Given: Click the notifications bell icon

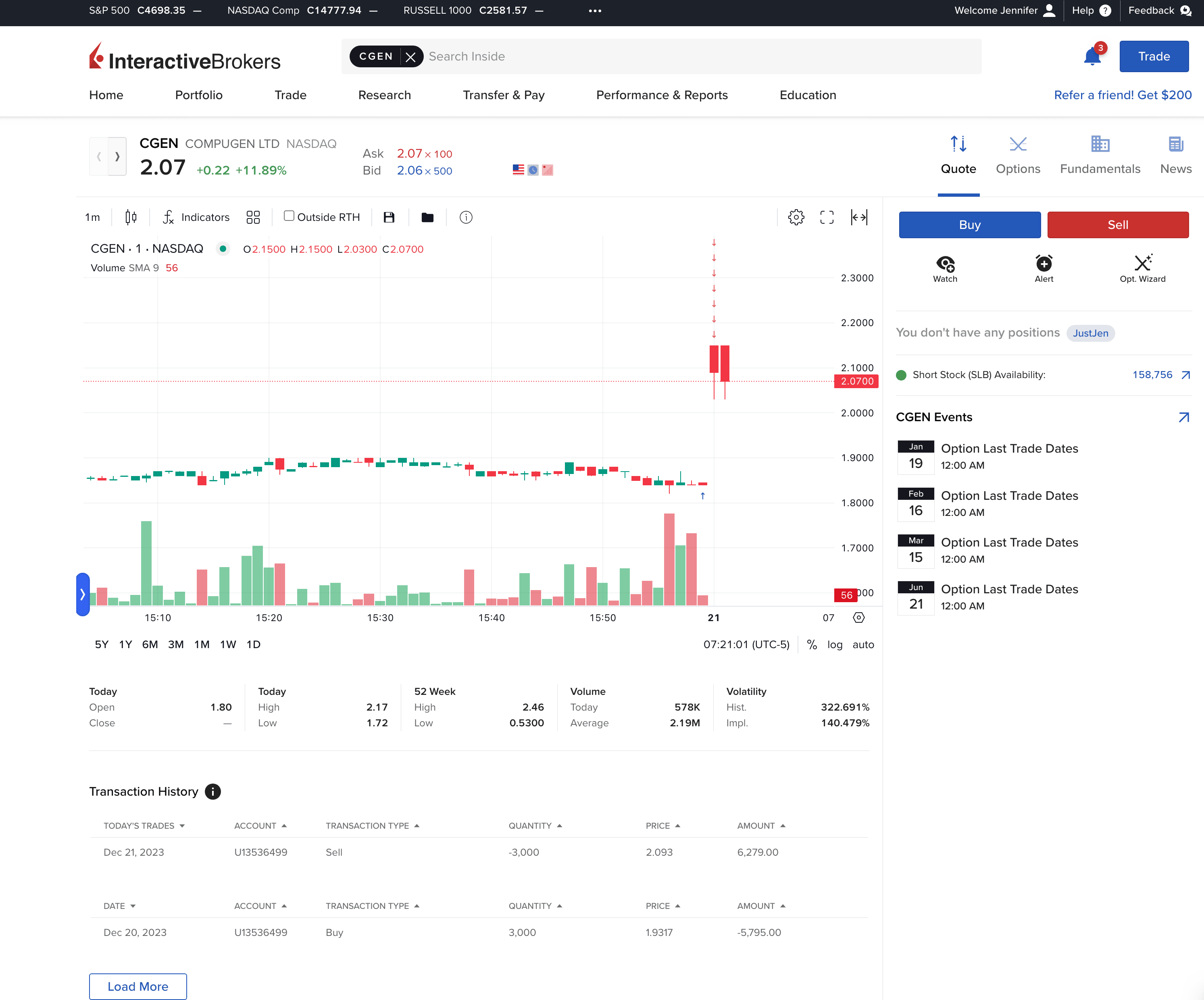Looking at the screenshot, I should (x=1092, y=57).
